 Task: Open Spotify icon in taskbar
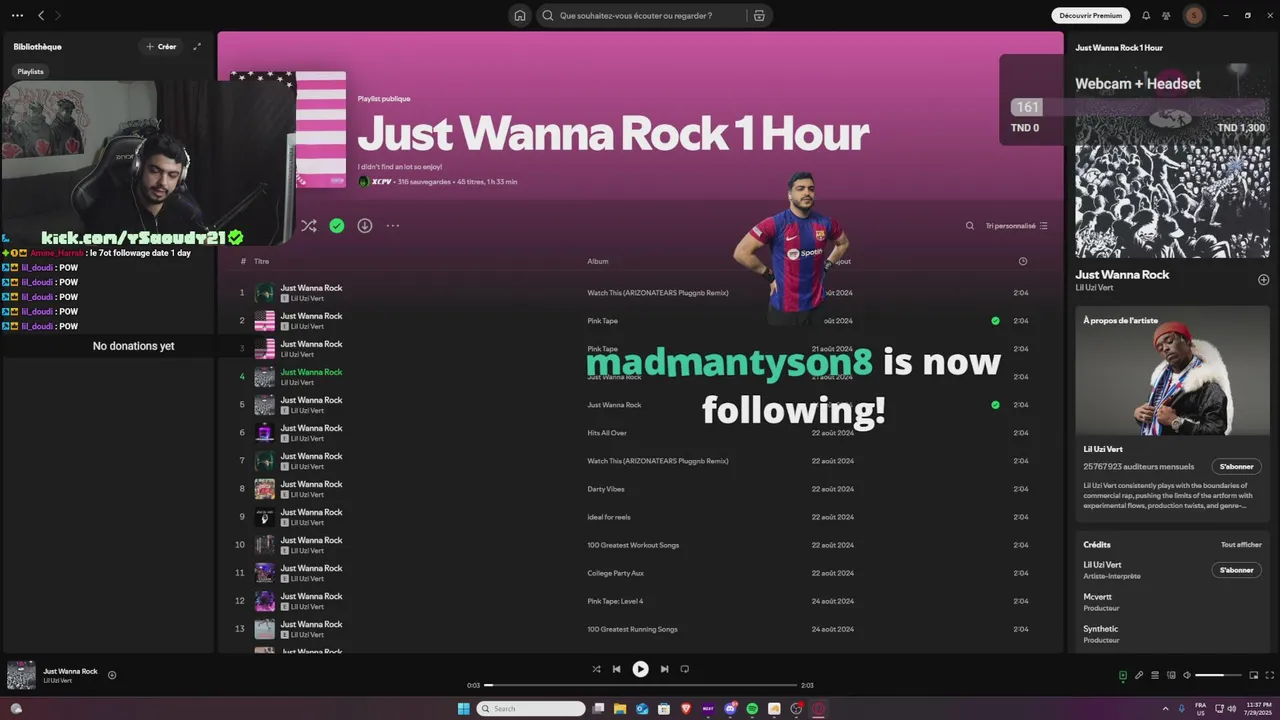(752, 708)
